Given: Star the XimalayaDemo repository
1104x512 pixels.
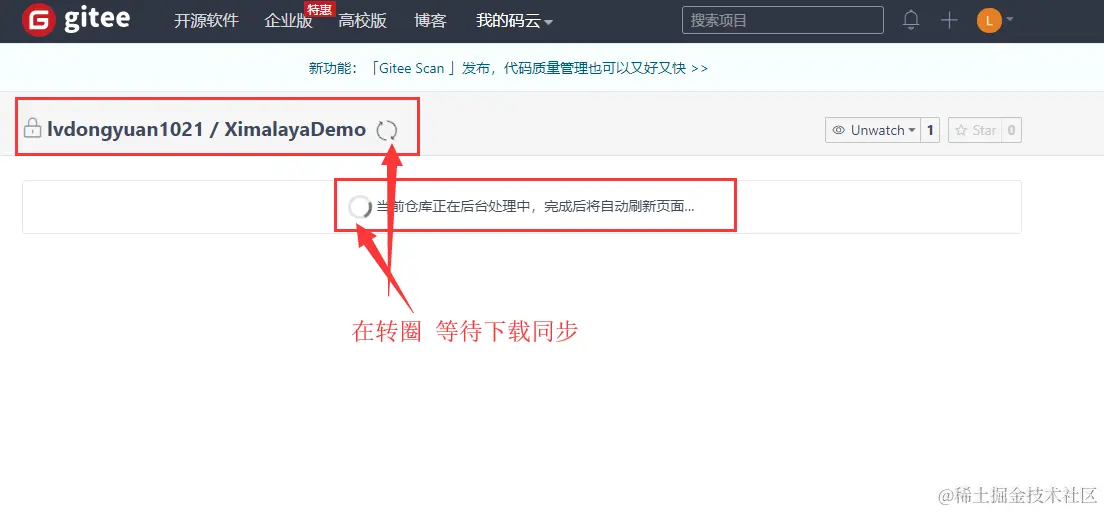Looking at the screenshot, I should click(974, 130).
